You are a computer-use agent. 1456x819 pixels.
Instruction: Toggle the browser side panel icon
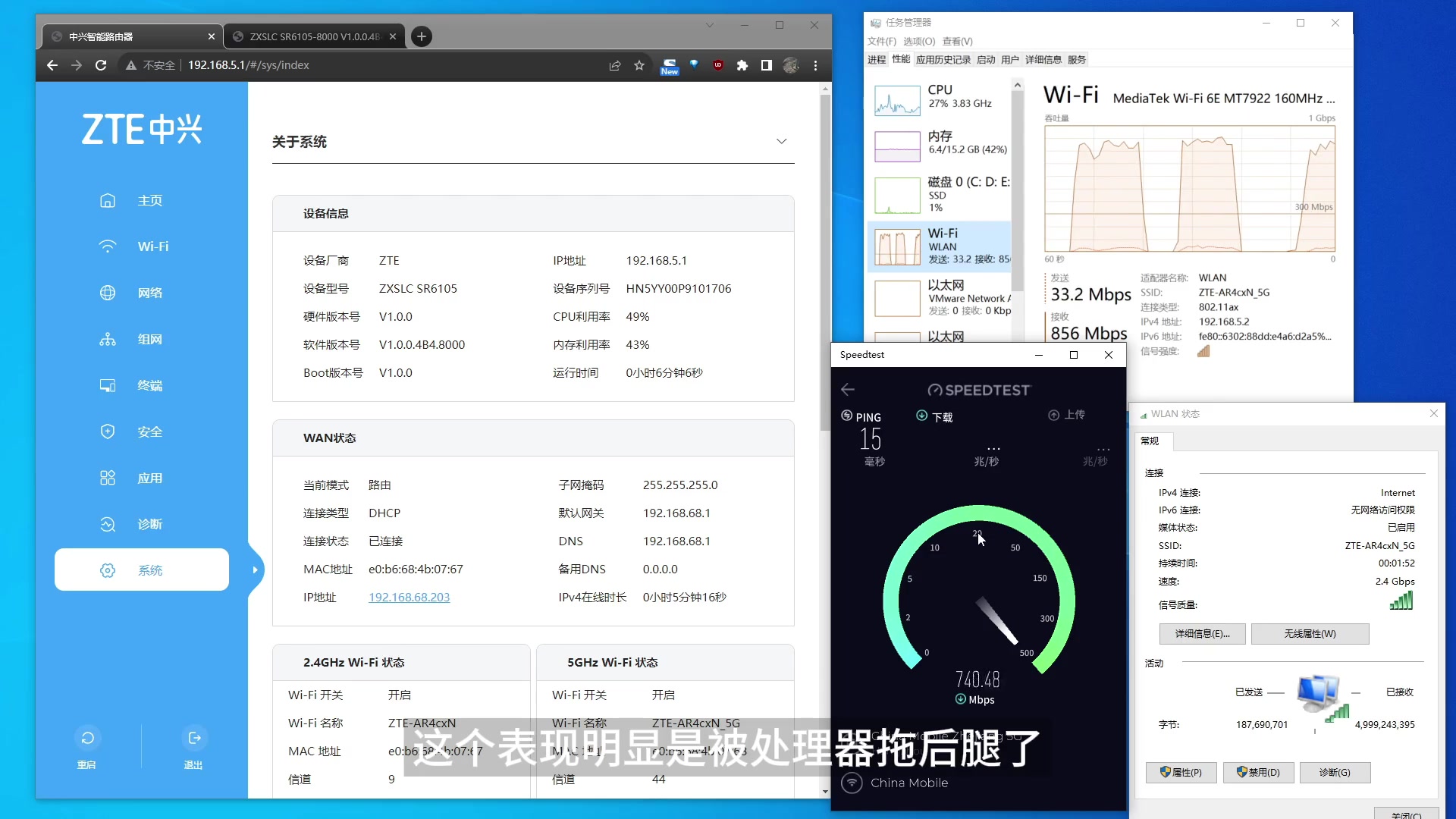click(x=767, y=65)
